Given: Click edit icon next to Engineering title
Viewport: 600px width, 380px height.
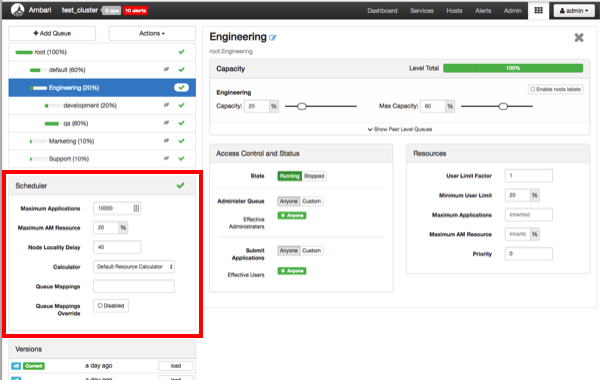Looking at the screenshot, I should point(272,38).
